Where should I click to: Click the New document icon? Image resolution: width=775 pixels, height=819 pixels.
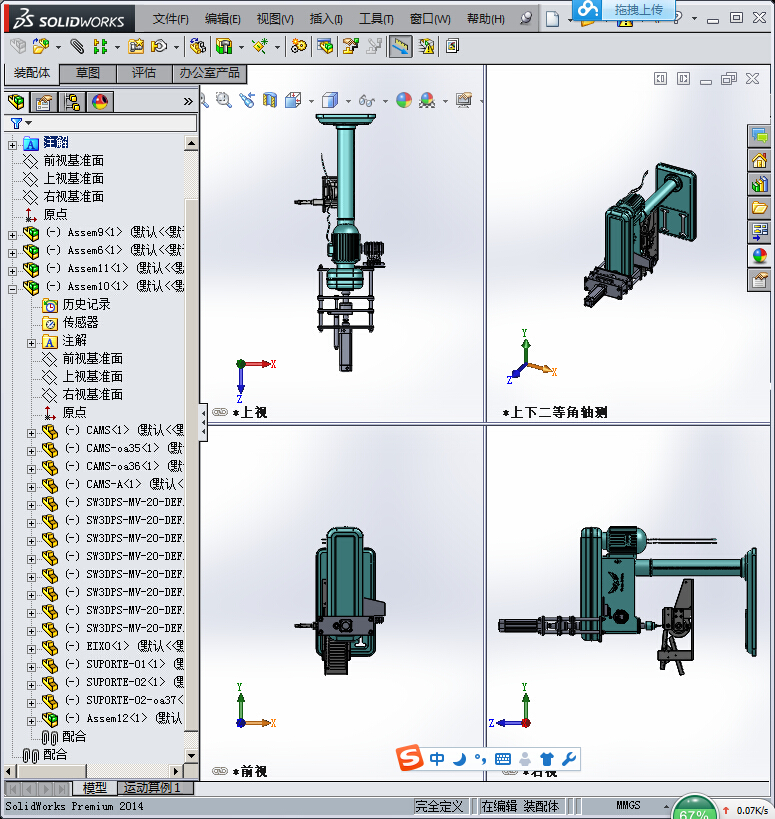[x=553, y=19]
